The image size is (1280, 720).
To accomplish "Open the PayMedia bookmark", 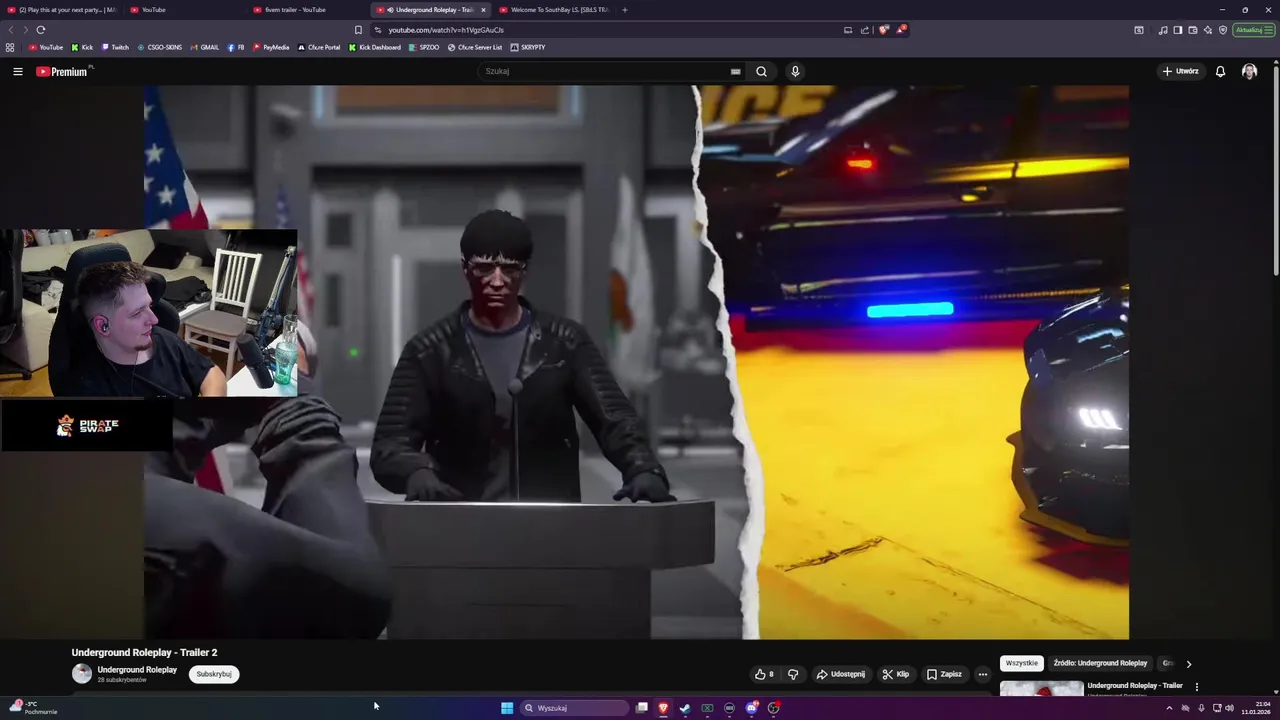I will [271, 47].
